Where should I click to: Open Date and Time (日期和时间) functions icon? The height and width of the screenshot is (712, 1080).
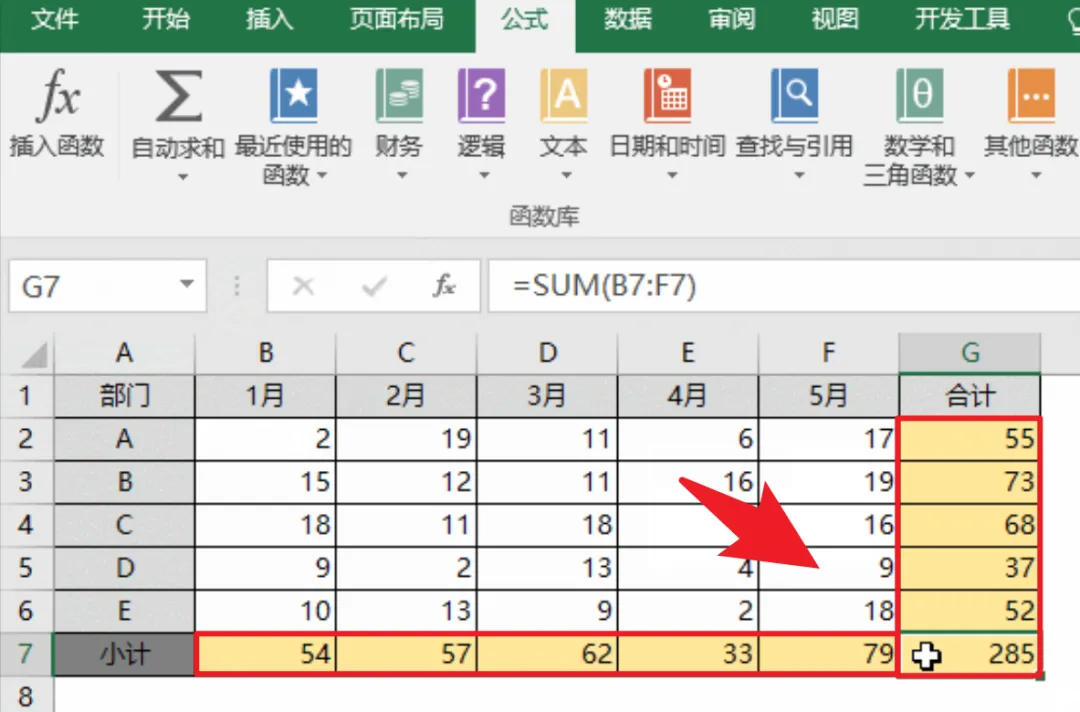(x=667, y=96)
